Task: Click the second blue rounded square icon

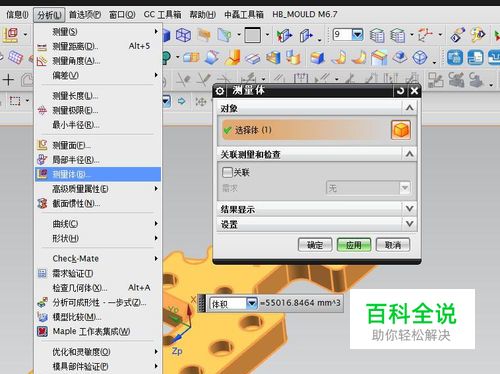Action: 475,58
